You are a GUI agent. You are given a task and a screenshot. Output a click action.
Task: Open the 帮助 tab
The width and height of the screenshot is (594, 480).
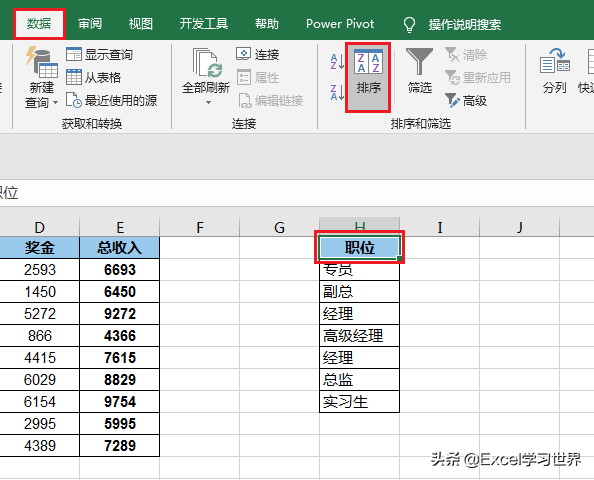[267, 24]
